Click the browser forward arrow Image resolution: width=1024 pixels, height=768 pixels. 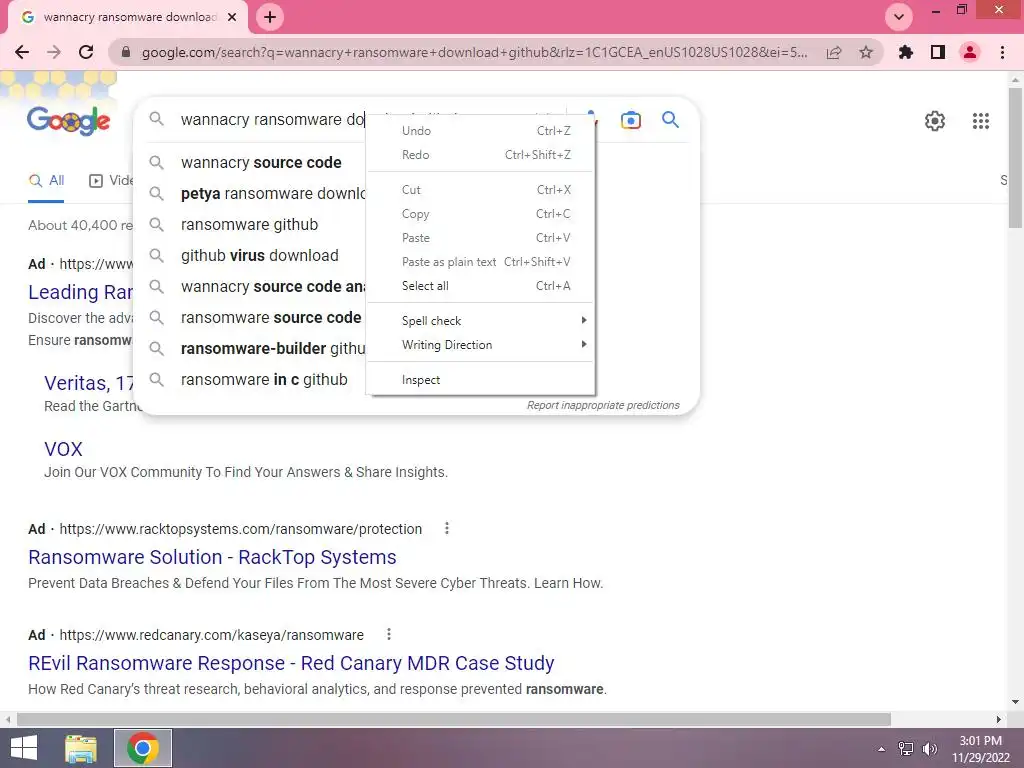pyautogui.click(x=54, y=52)
